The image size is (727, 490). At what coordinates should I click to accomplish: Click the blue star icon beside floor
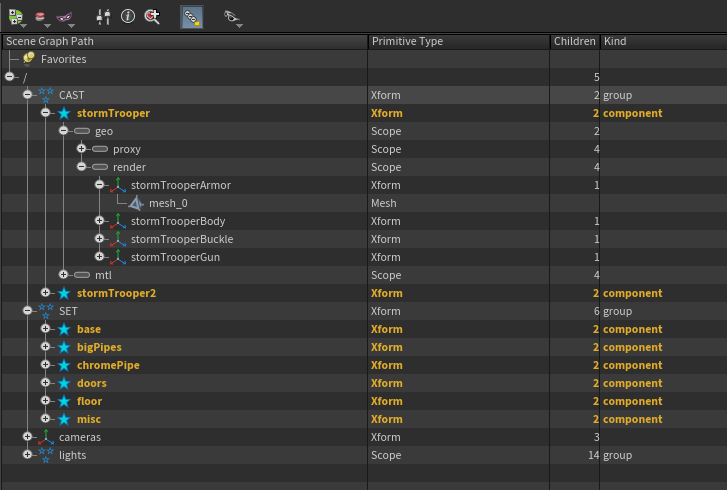click(64, 401)
